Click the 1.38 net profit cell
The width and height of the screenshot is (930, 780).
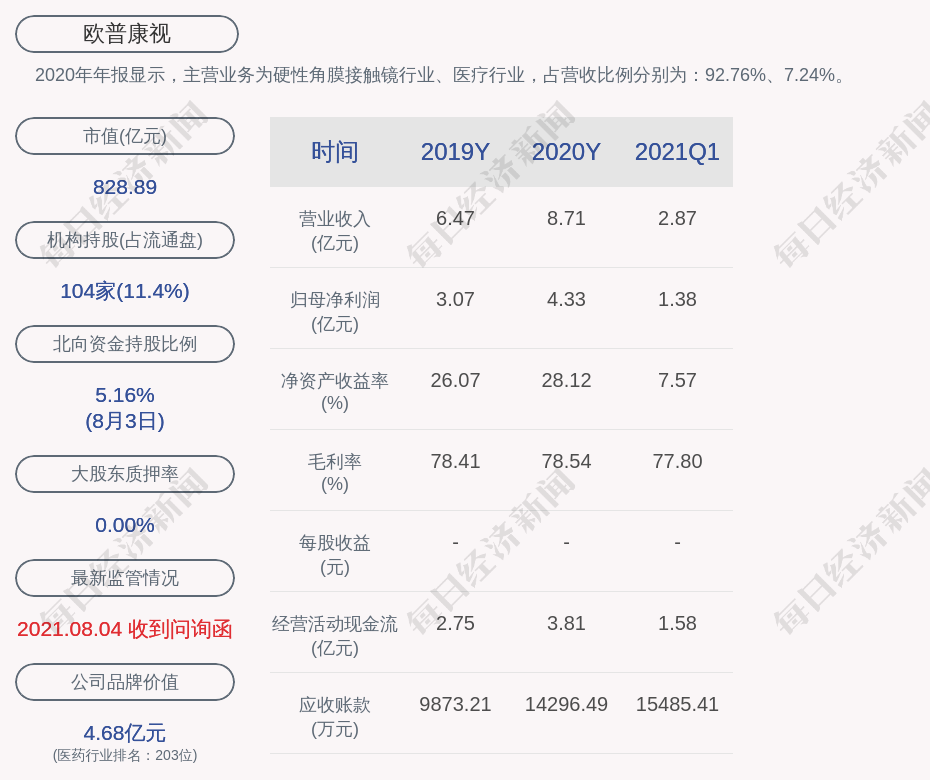click(x=677, y=300)
